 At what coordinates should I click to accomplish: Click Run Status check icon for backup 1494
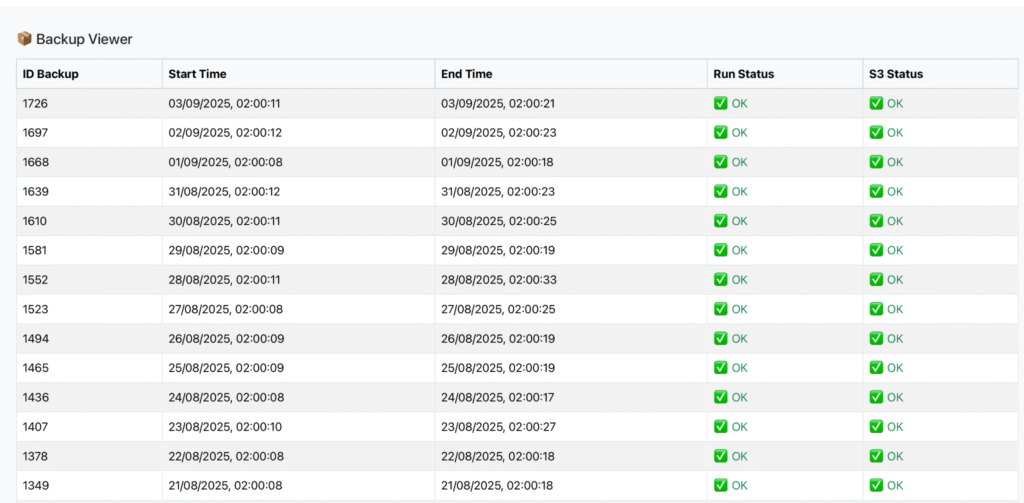720,338
